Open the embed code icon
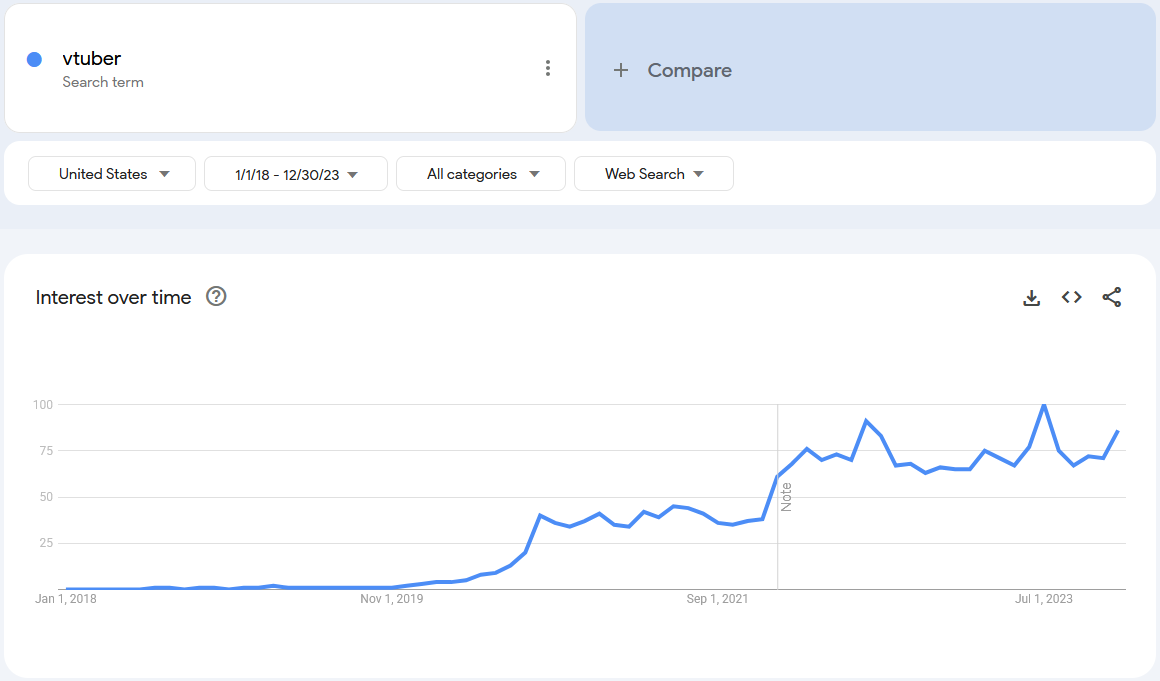The height and width of the screenshot is (681, 1160). click(x=1071, y=297)
